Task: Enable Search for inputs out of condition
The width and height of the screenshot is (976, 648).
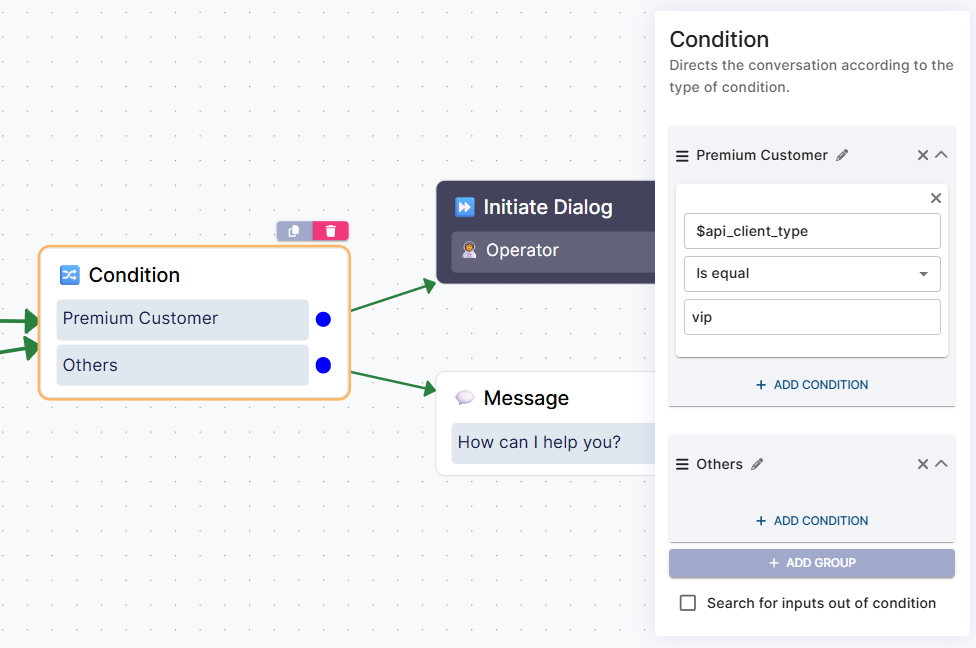Action: [x=688, y=603]
